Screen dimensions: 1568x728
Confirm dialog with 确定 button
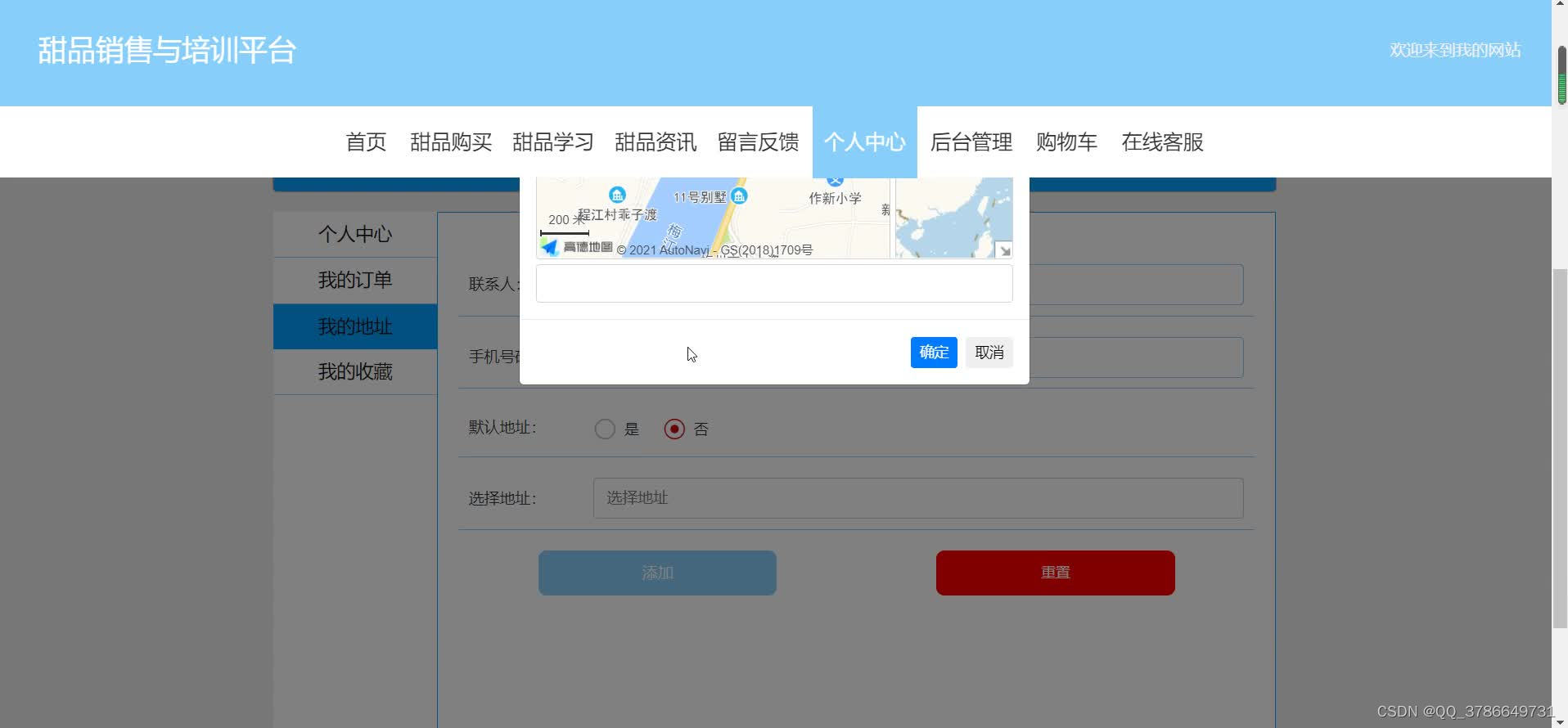pos(934,353)
